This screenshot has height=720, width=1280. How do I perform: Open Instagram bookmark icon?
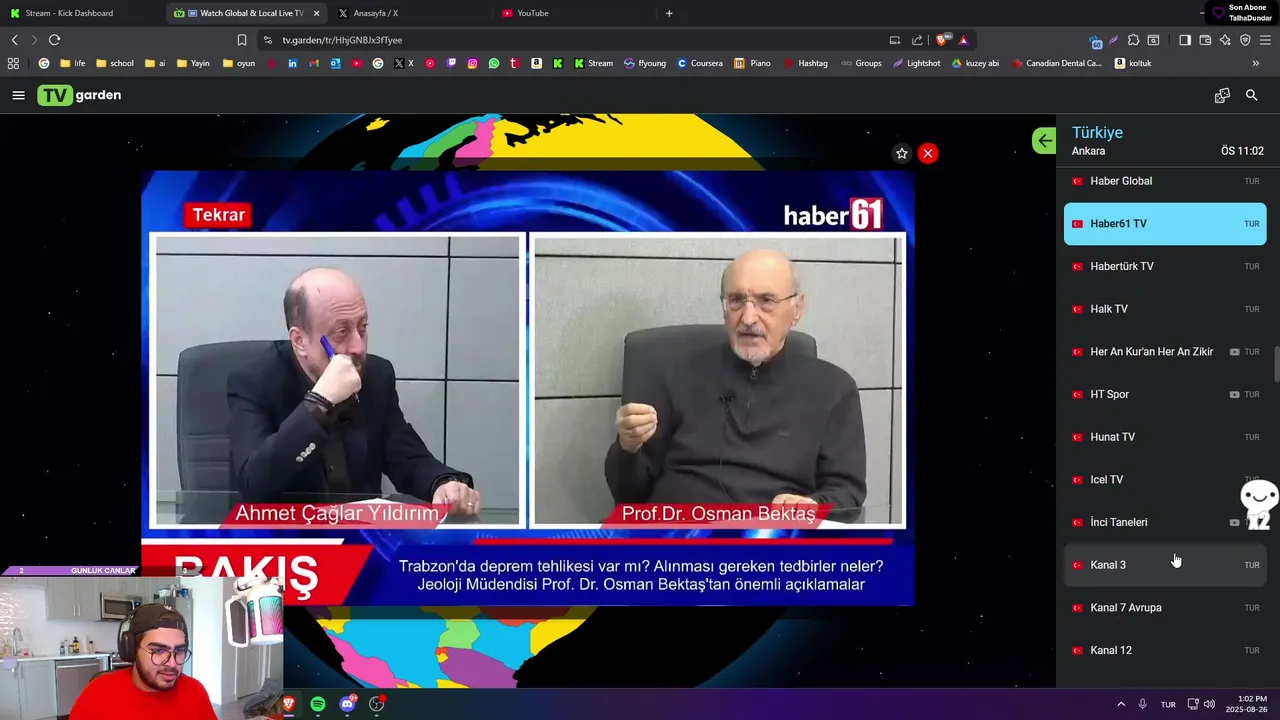[472, 63]
